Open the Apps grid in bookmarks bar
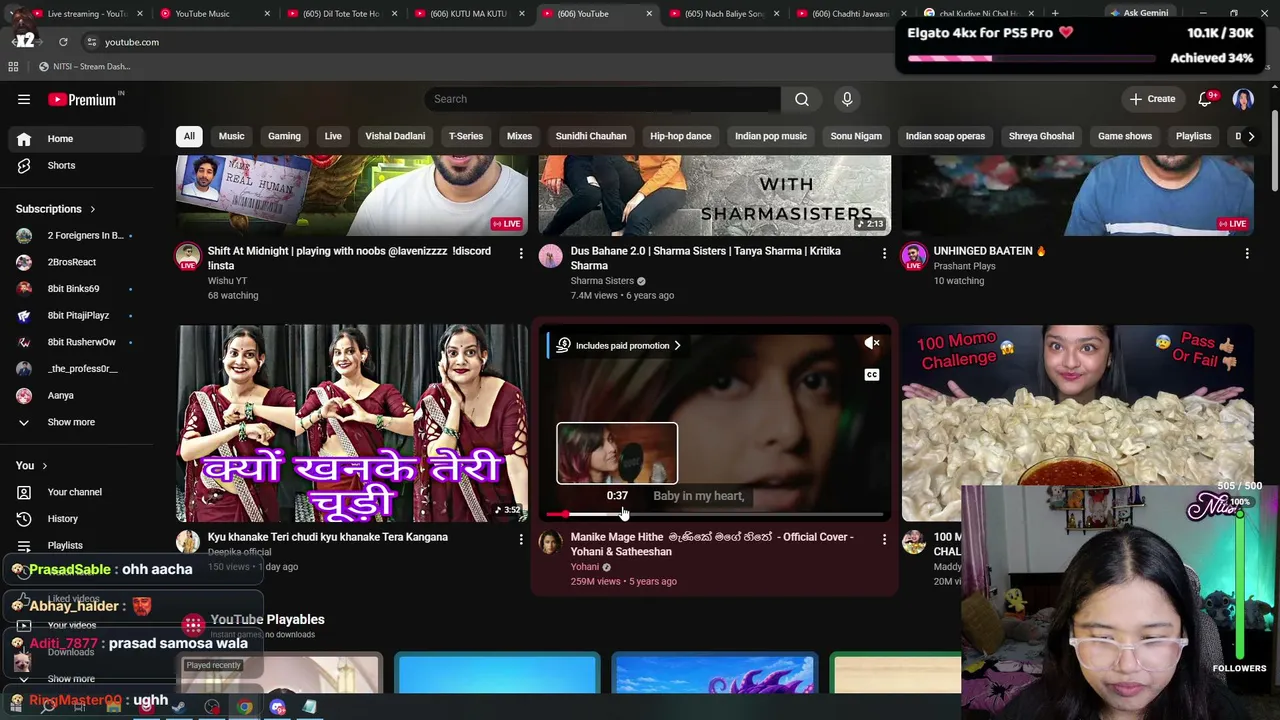The image size is (1280, 720). [x=13, y=66]
